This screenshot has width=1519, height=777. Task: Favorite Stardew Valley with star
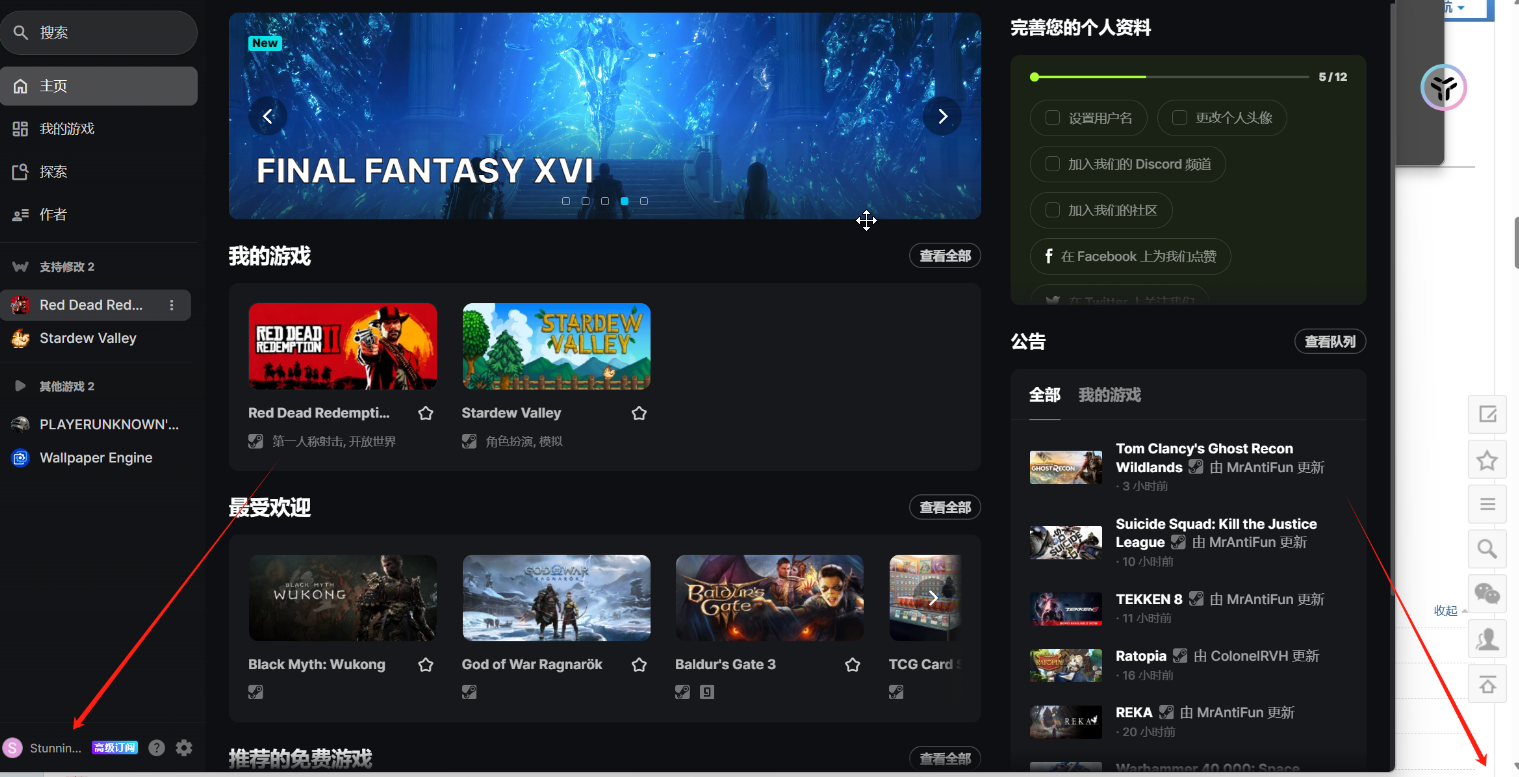(640, 413)
